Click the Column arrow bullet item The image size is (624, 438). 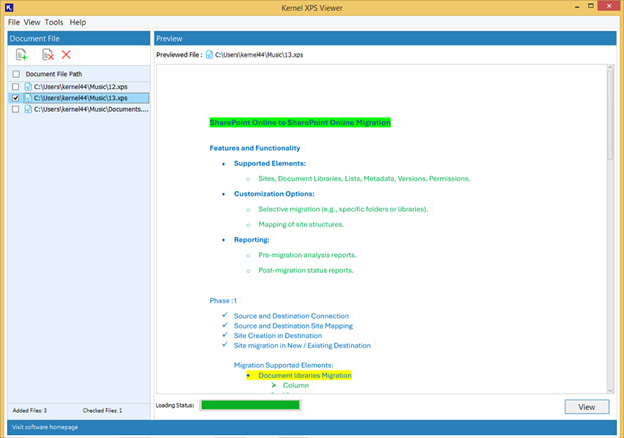(x=296, y=385)
